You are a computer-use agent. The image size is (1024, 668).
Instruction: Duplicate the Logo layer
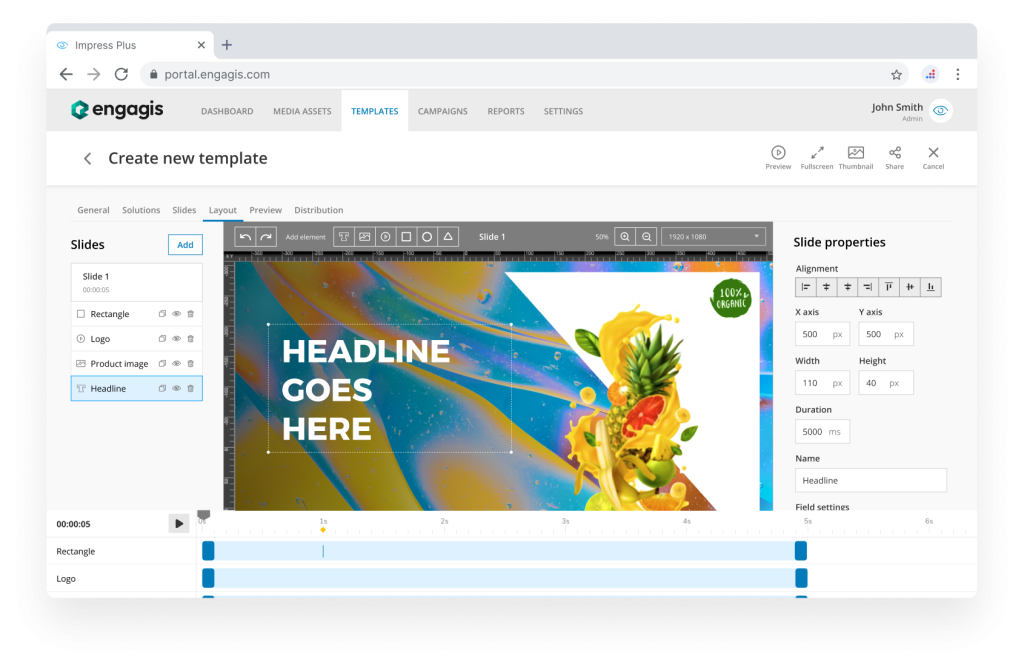tap(162, 339)
